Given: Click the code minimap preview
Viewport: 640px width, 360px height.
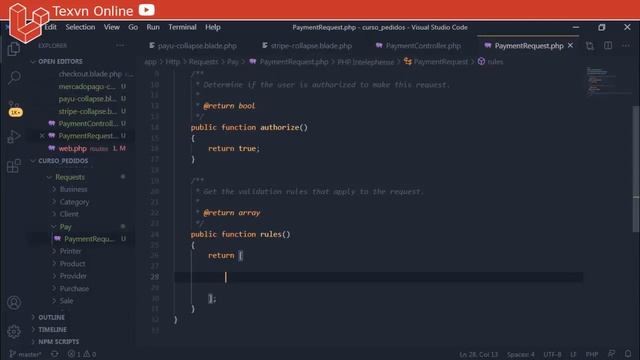Looking at the screenshot, I should click(608, 82).
